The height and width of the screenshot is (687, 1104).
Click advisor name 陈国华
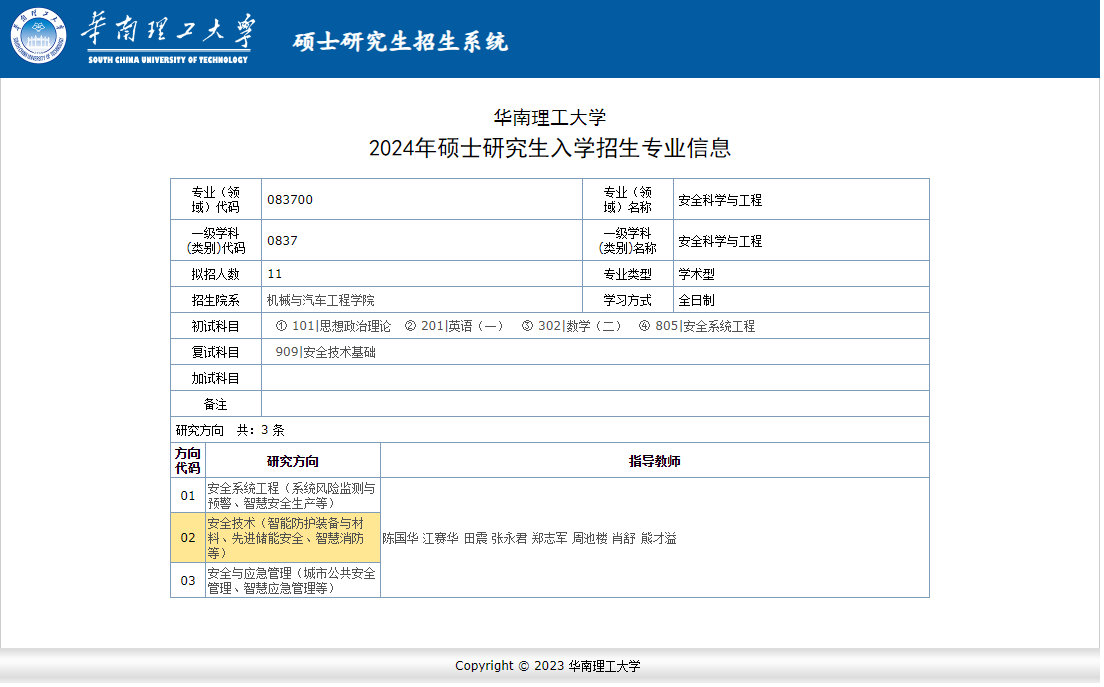click(400, 538)
